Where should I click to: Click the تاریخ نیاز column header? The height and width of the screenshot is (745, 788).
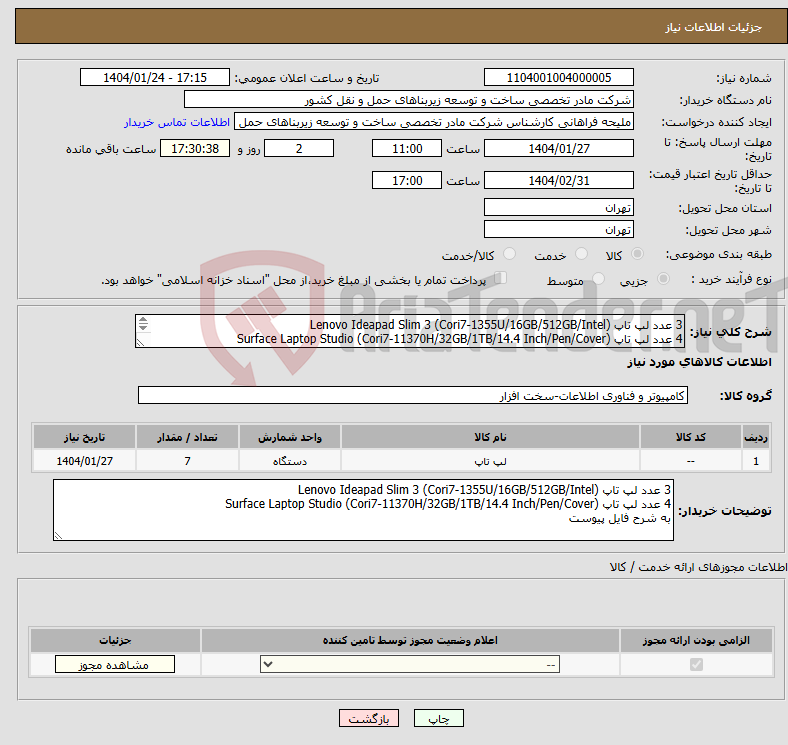[84, 437]
